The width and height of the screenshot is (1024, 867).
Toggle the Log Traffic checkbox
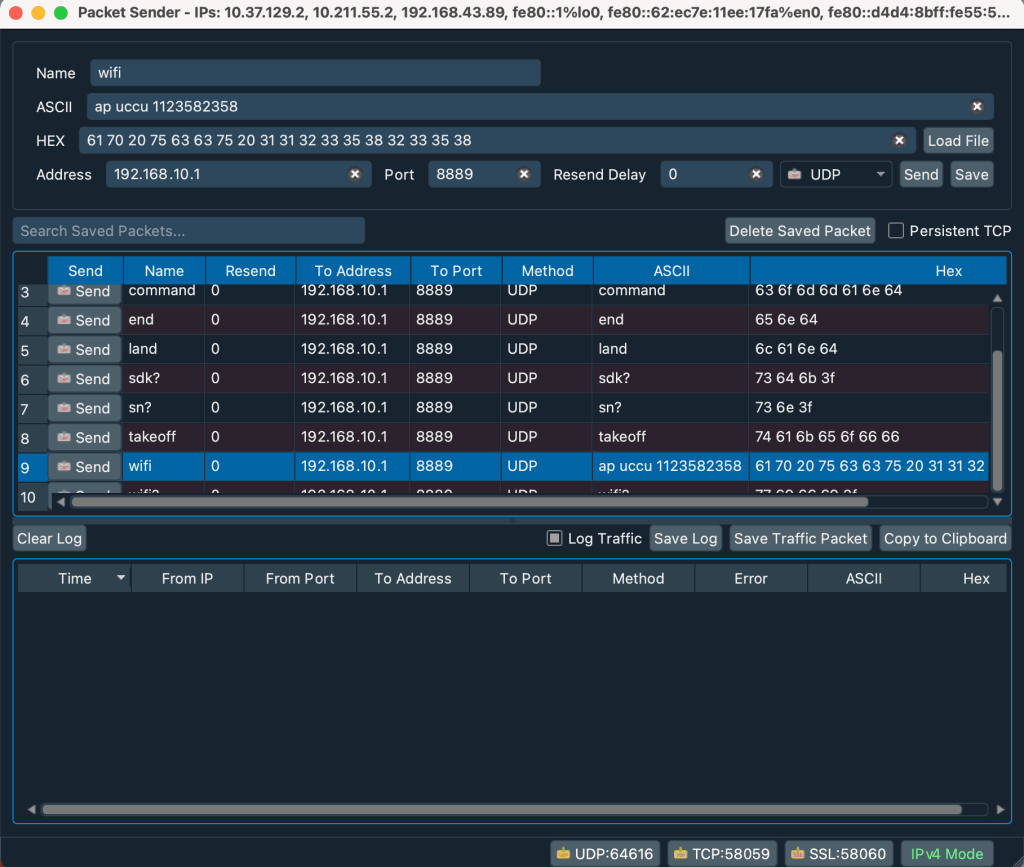click(554, 538)
